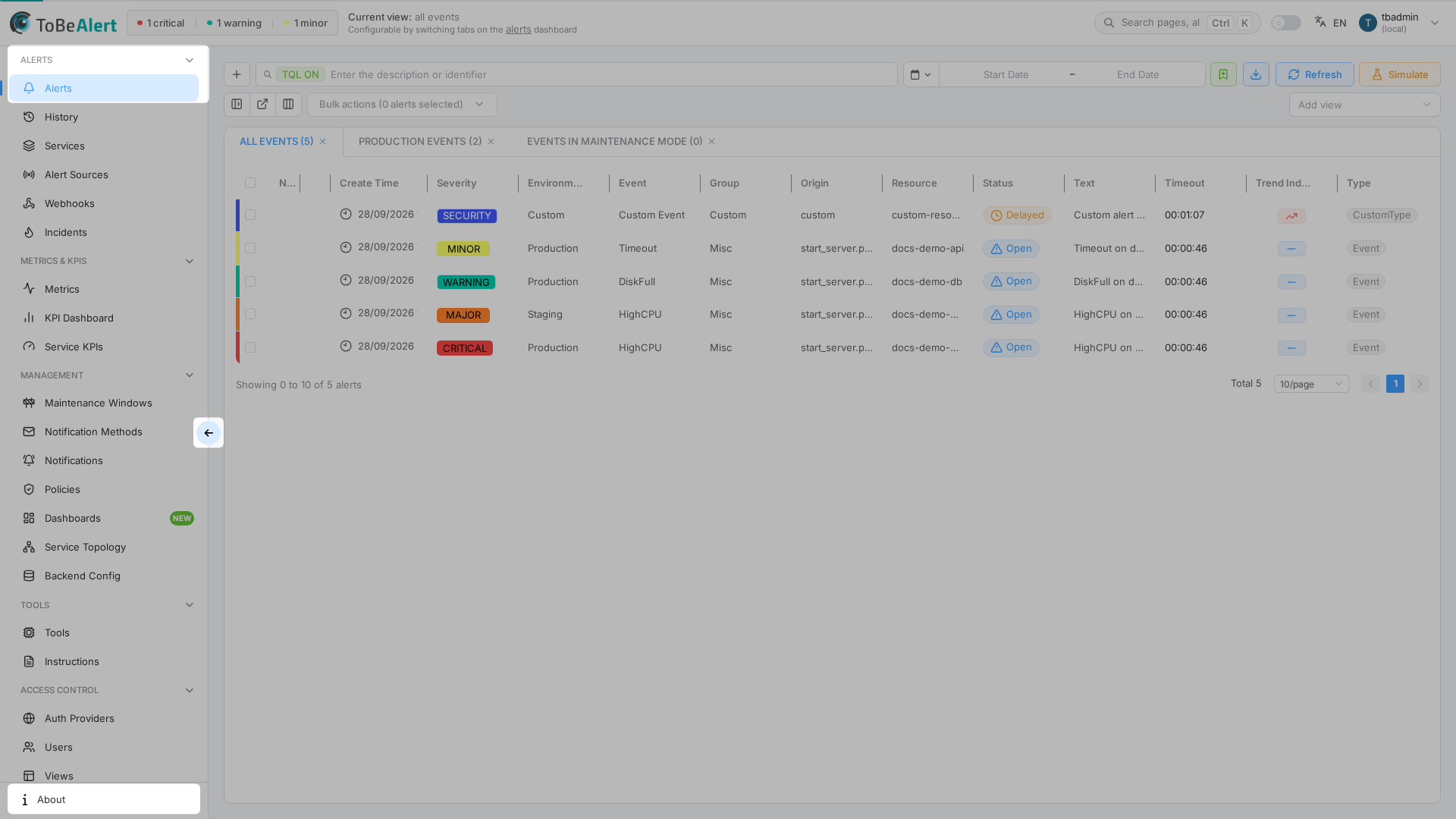Screen dimensions: 1456x819
Task: Select the SECURITY alert row checkbox
Action: 250,215
